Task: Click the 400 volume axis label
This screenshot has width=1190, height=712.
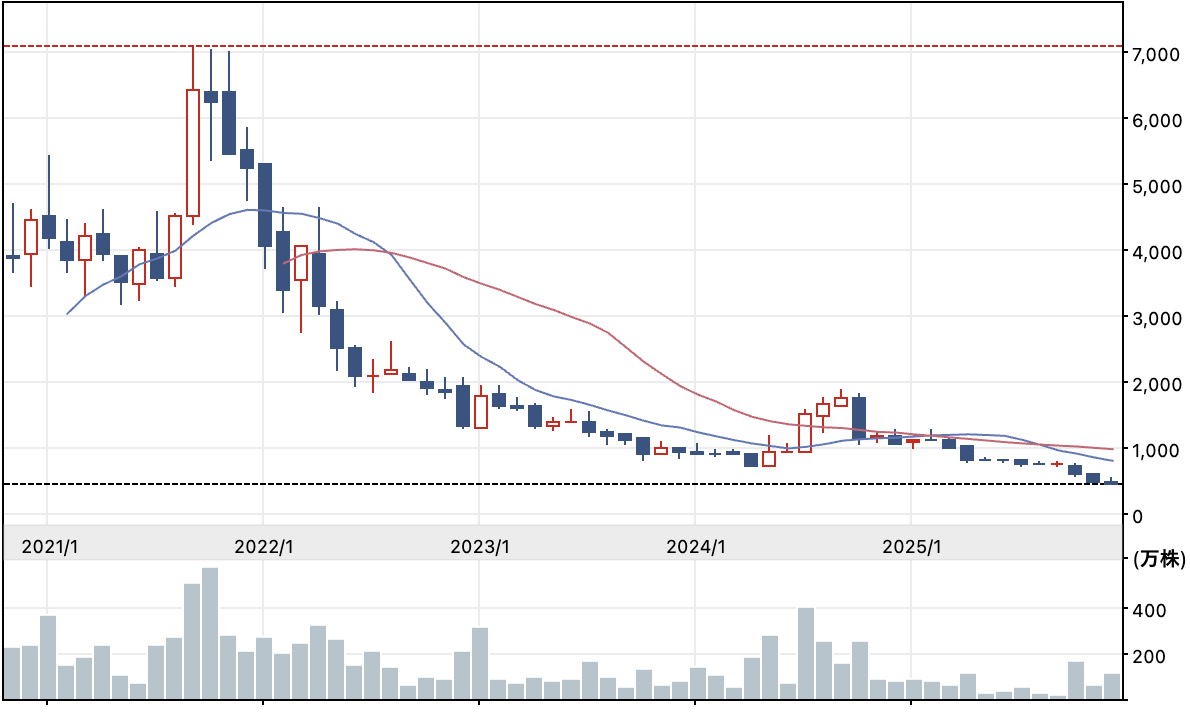Action: click(x=1149, y=610)
